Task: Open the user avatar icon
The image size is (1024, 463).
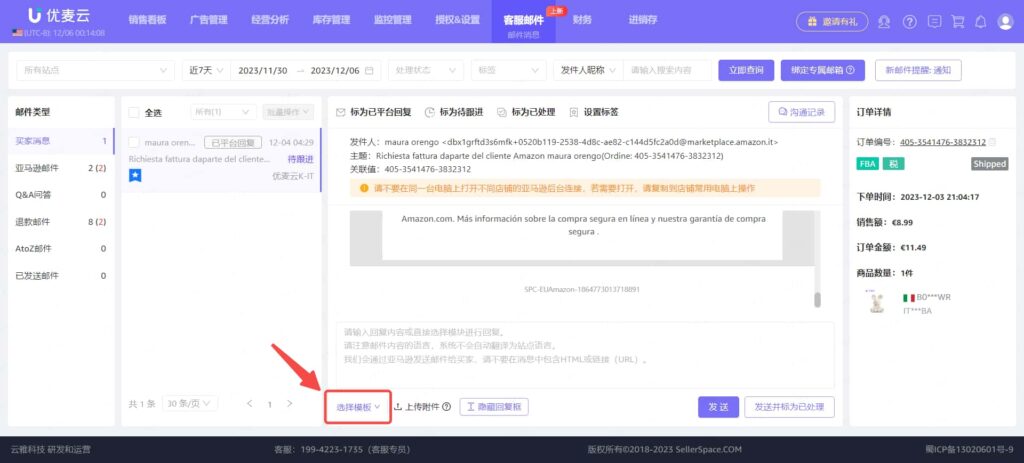Action: click(1005, 22)
